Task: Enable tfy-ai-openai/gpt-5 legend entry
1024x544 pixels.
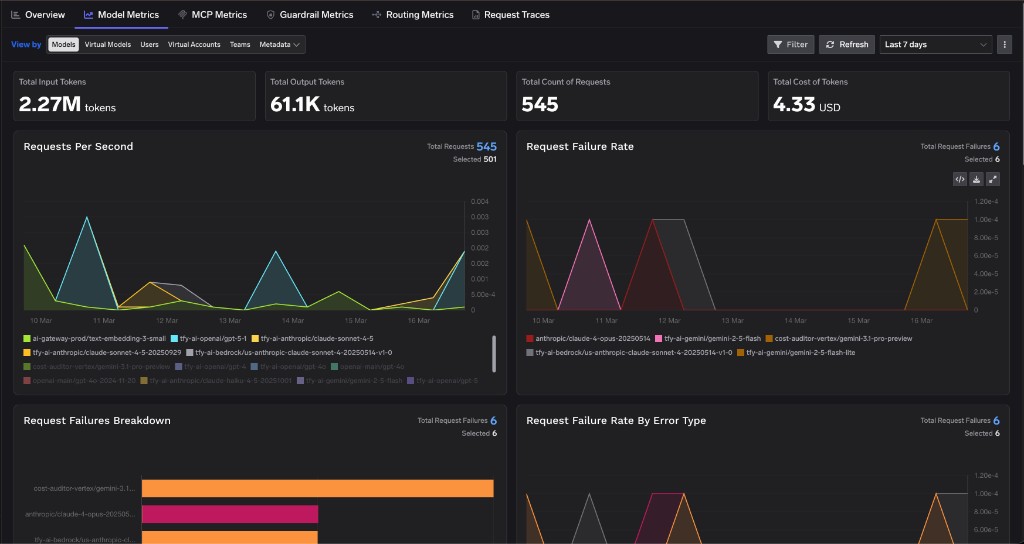Action: [442, 380]
